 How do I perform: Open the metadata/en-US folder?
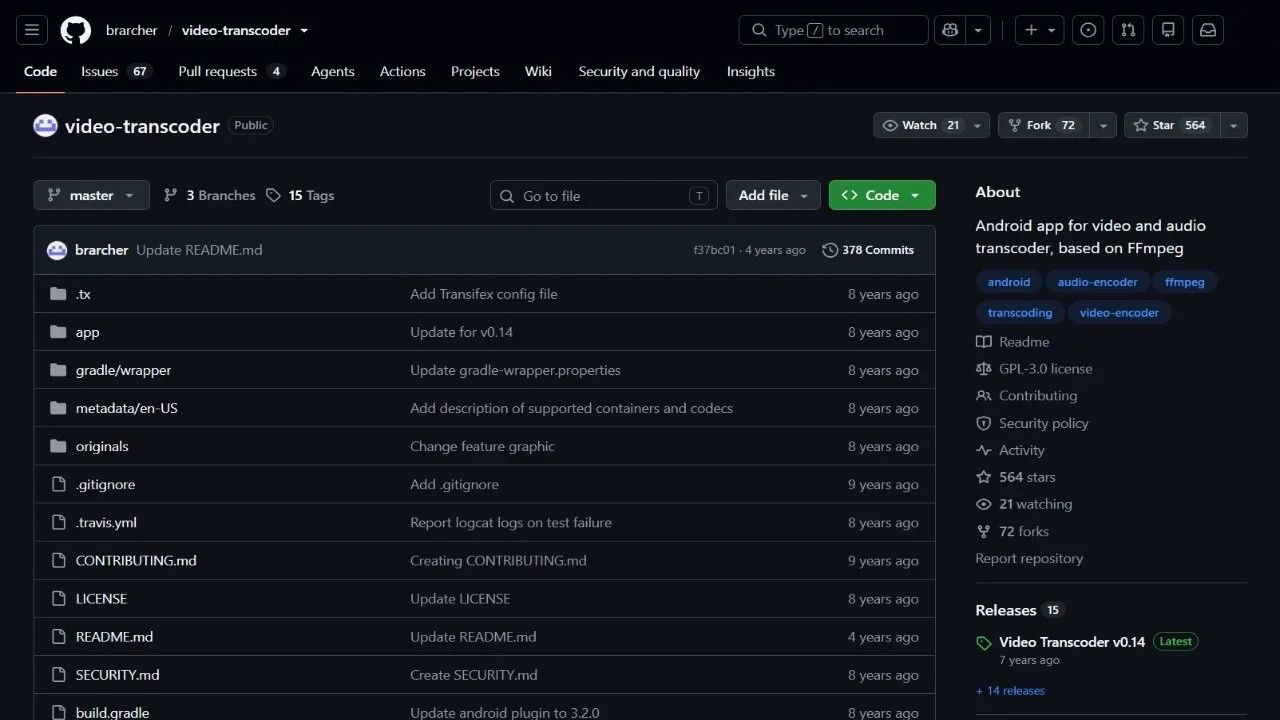coord(127,408)
